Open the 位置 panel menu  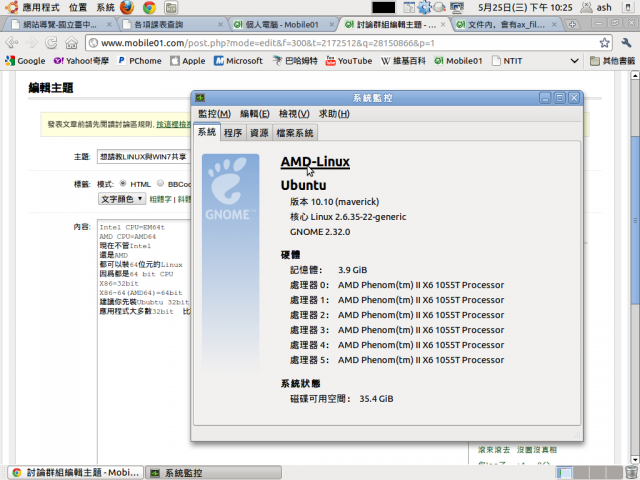coord(78,7)
